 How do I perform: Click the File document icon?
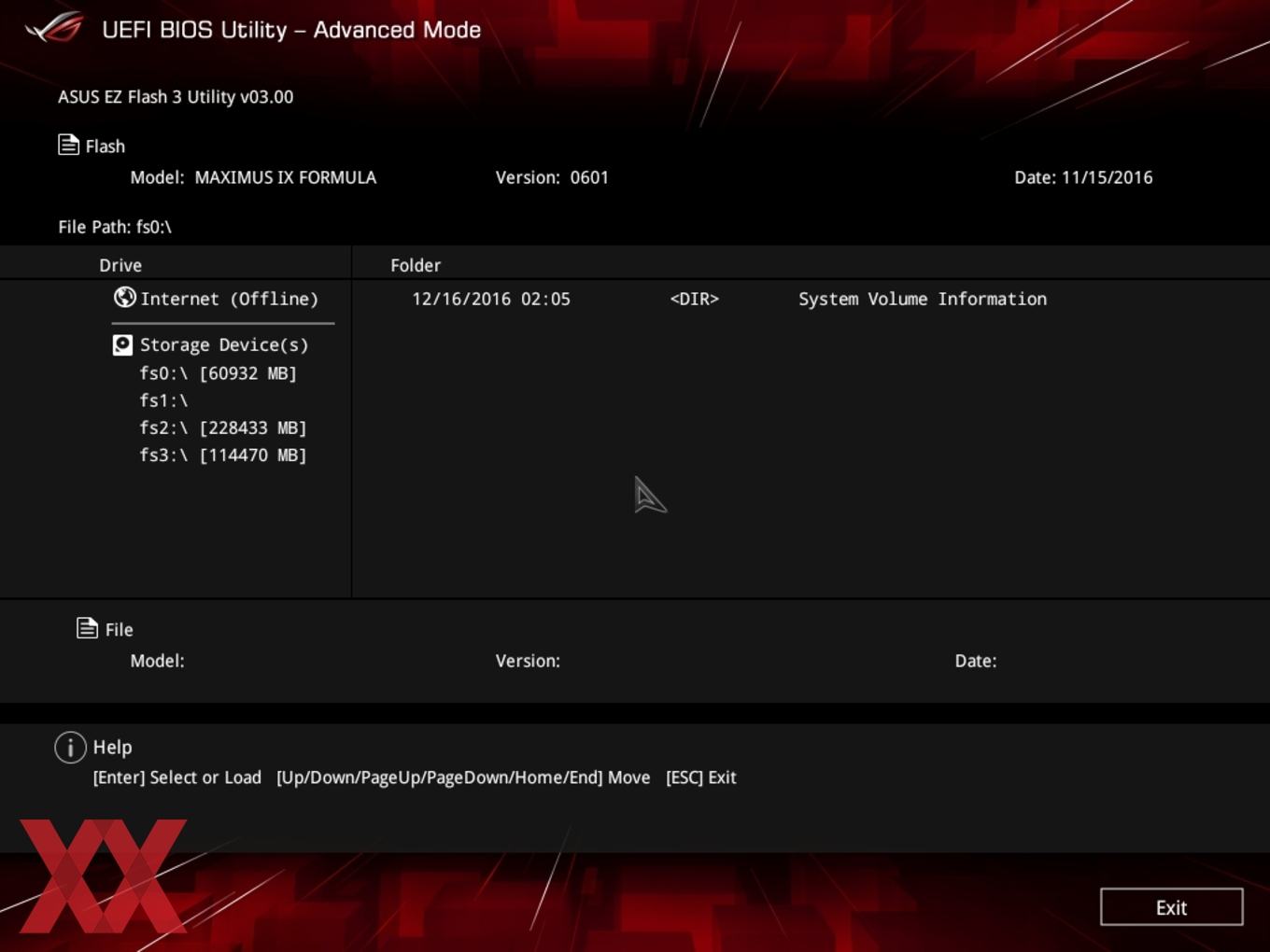(87, 628)
